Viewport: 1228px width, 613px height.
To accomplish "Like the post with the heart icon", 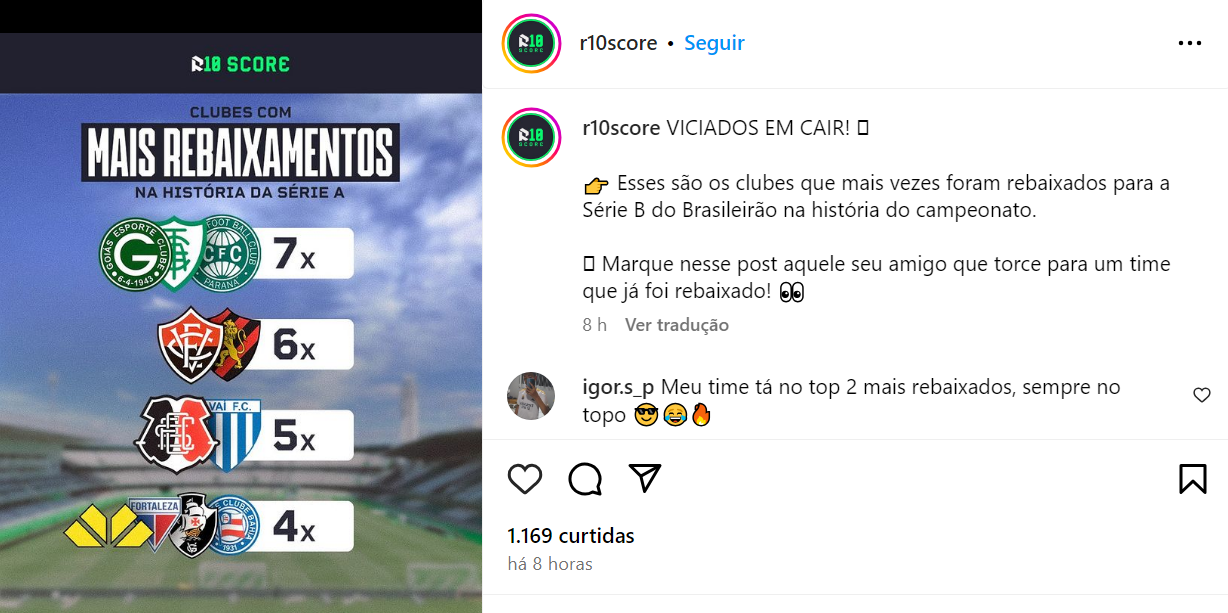I will [x=525, y=479].
